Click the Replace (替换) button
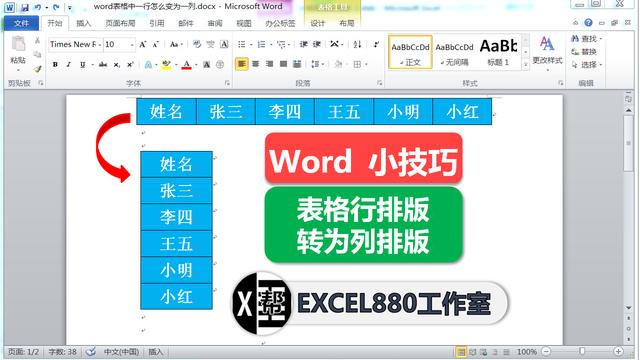 coord(584,51)
